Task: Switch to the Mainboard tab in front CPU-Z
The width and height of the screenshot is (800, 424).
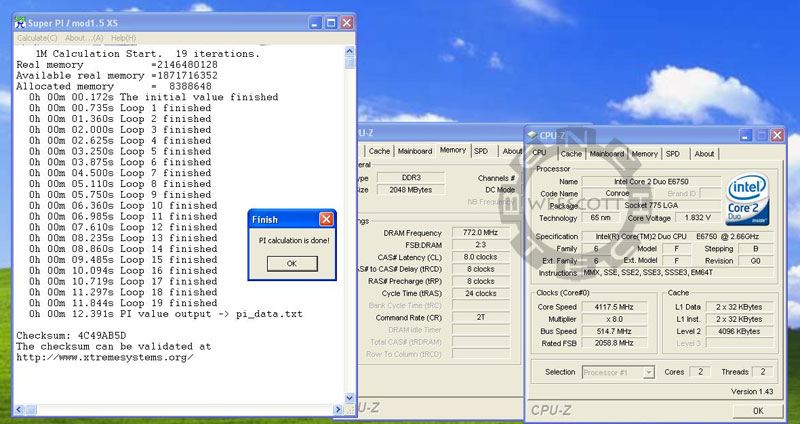Action: coord(607,154)
